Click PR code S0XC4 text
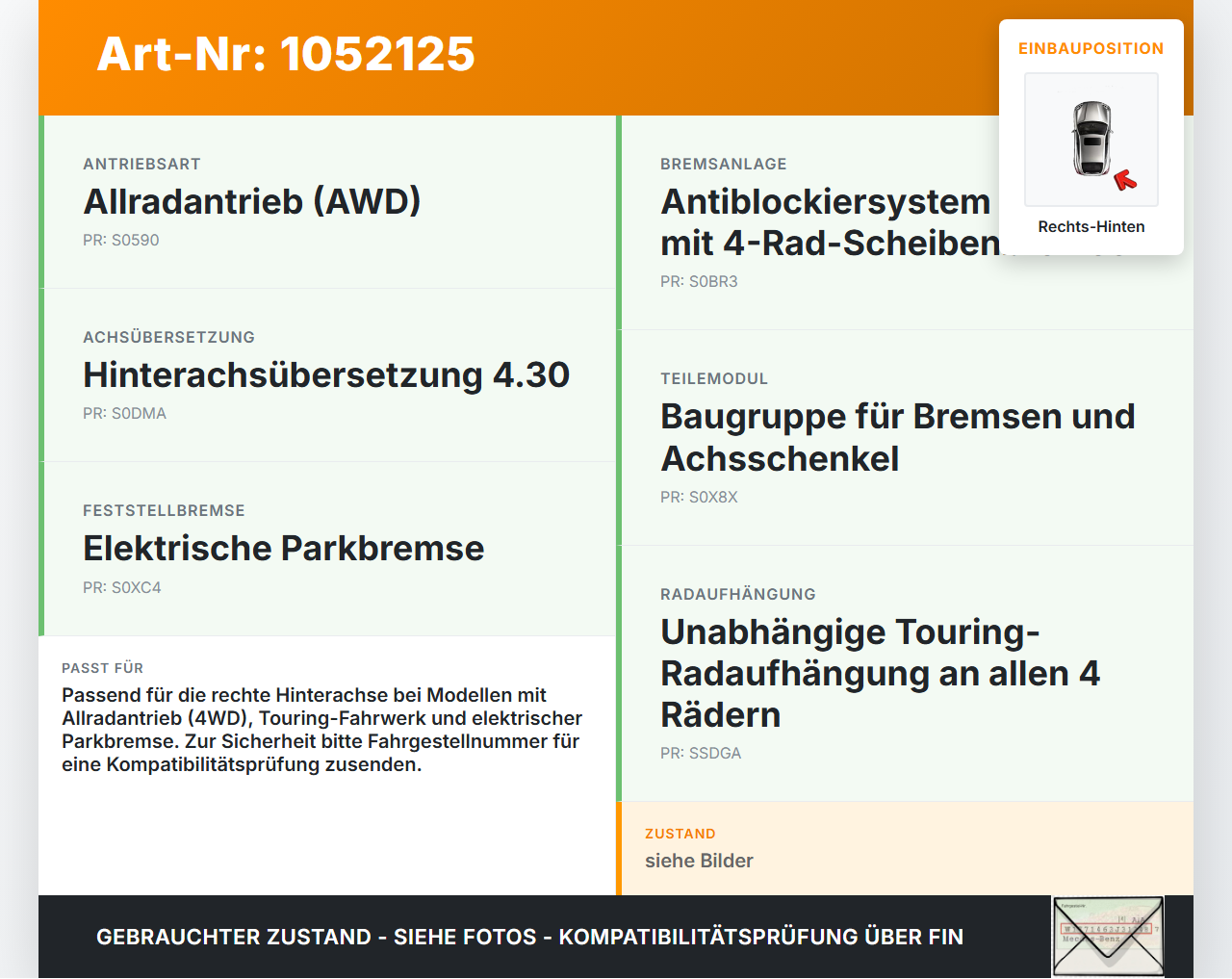 pyautogui.click(x=122, y=588)
